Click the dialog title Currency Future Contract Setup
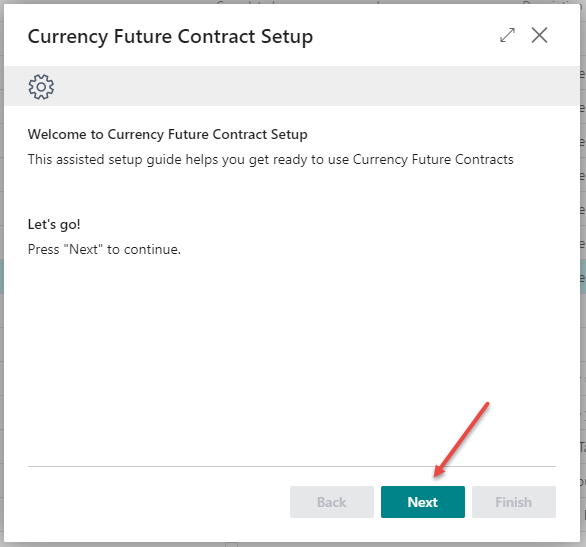This screenshot has width=586, height=547. pyautogui.click(x=170, y=37)
